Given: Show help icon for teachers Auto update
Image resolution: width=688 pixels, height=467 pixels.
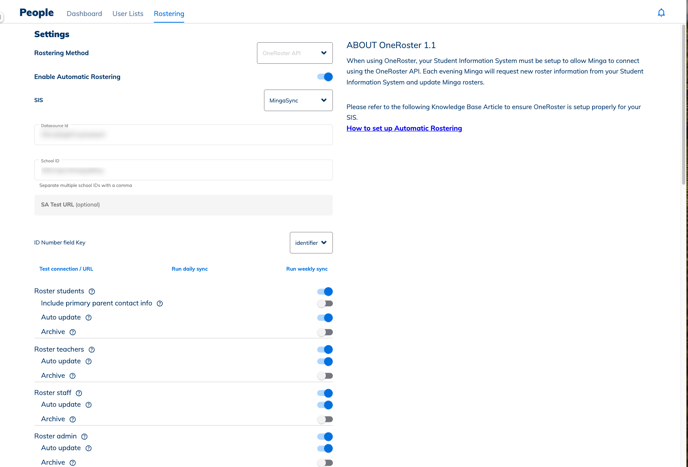Looking at the screenshot, I should coord(89,362).
